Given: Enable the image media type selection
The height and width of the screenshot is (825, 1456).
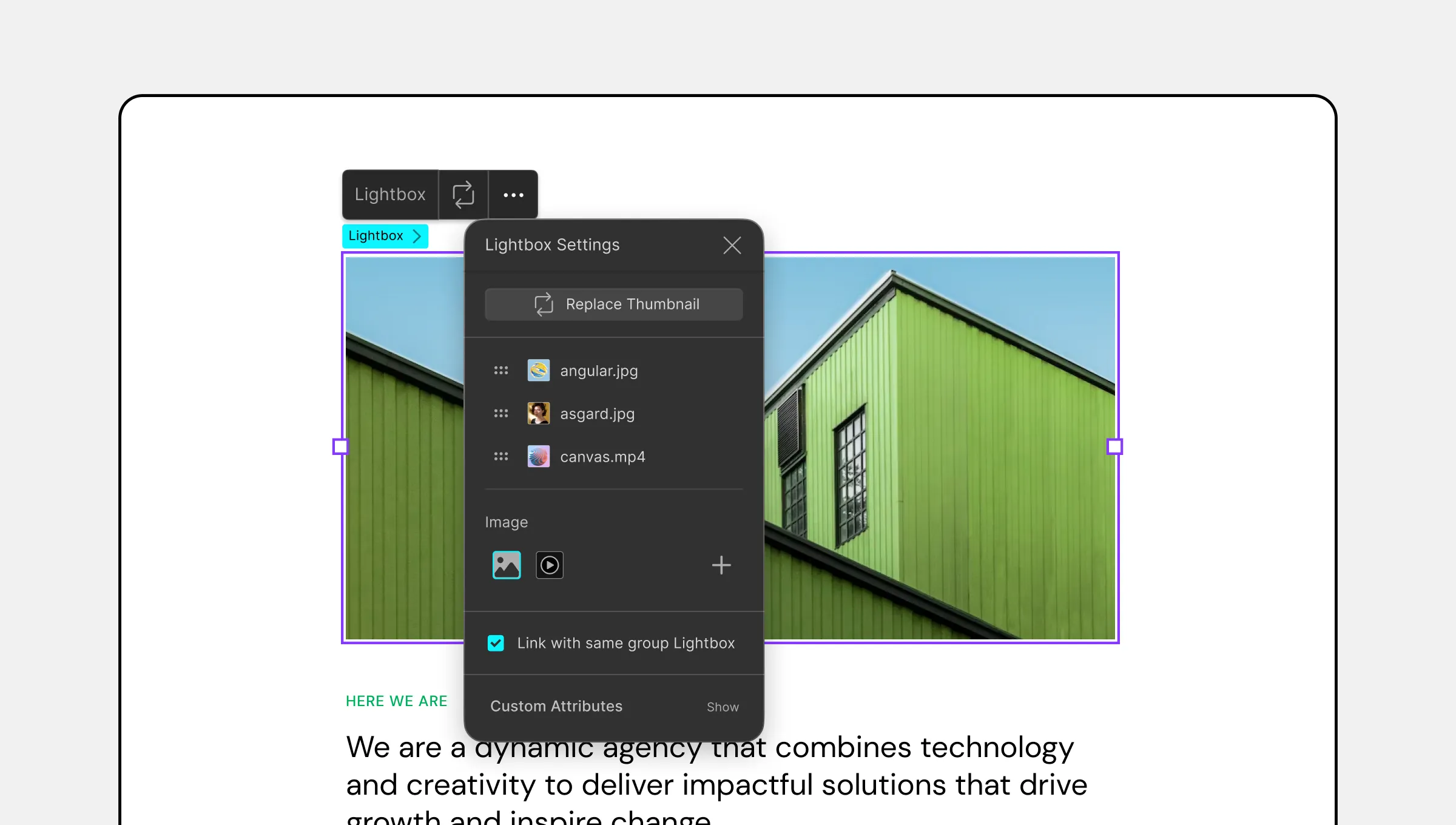Looking at the screenshot, I should pyautogui.click(x=506, y=565).
